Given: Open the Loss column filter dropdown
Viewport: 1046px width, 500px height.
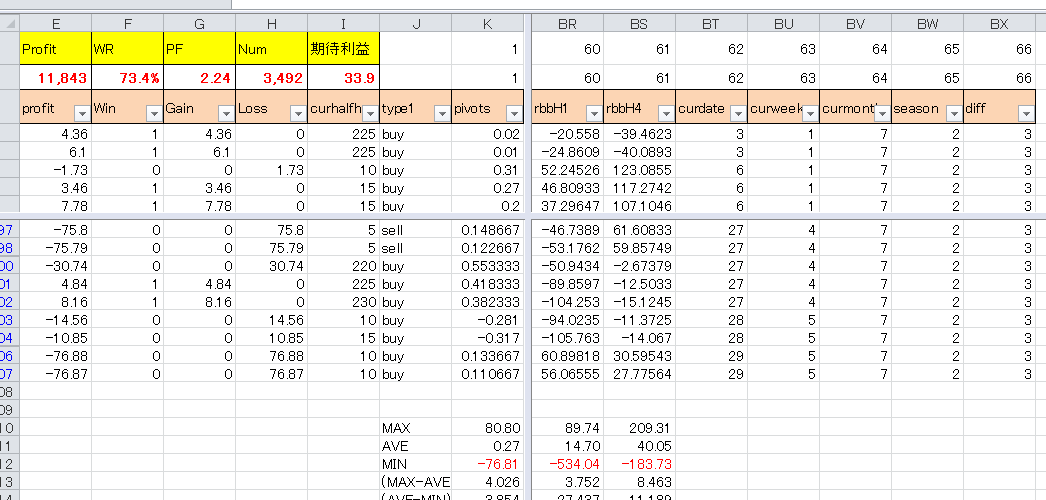Looking at the screenshot, I should point(298,114).
